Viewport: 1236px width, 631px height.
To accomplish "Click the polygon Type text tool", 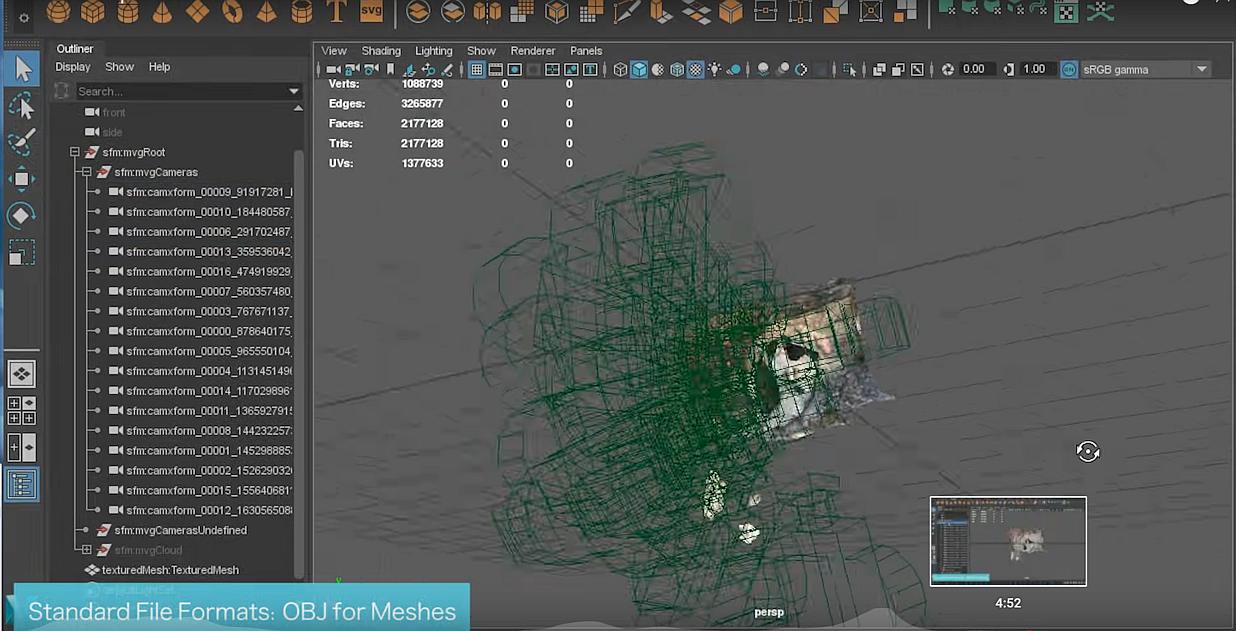I will 336,11.
